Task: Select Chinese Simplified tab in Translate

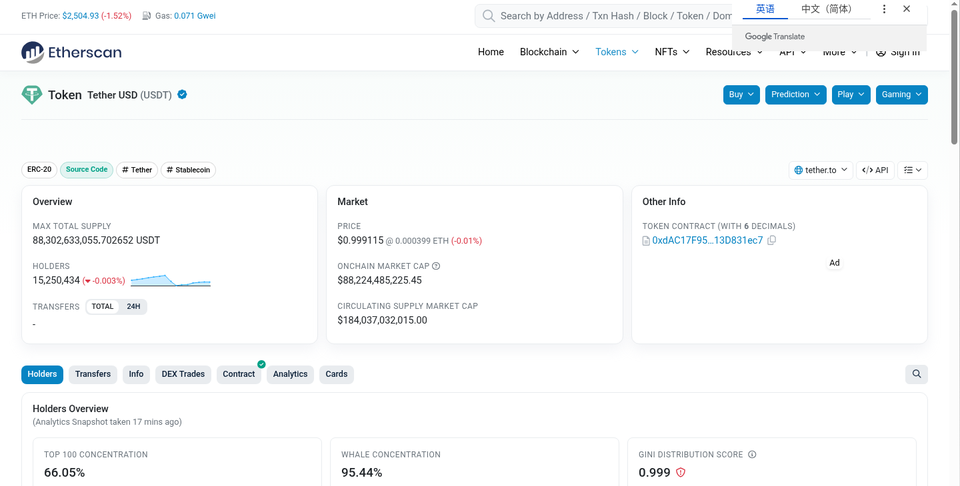Action: [x=827, y=9]
